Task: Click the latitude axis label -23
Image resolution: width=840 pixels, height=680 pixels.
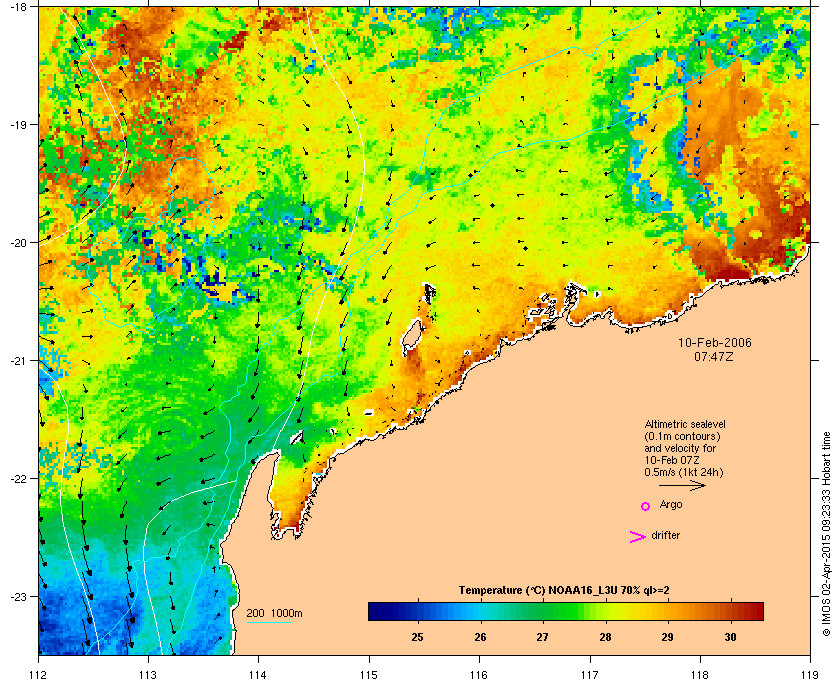Action: pos(18,596)
